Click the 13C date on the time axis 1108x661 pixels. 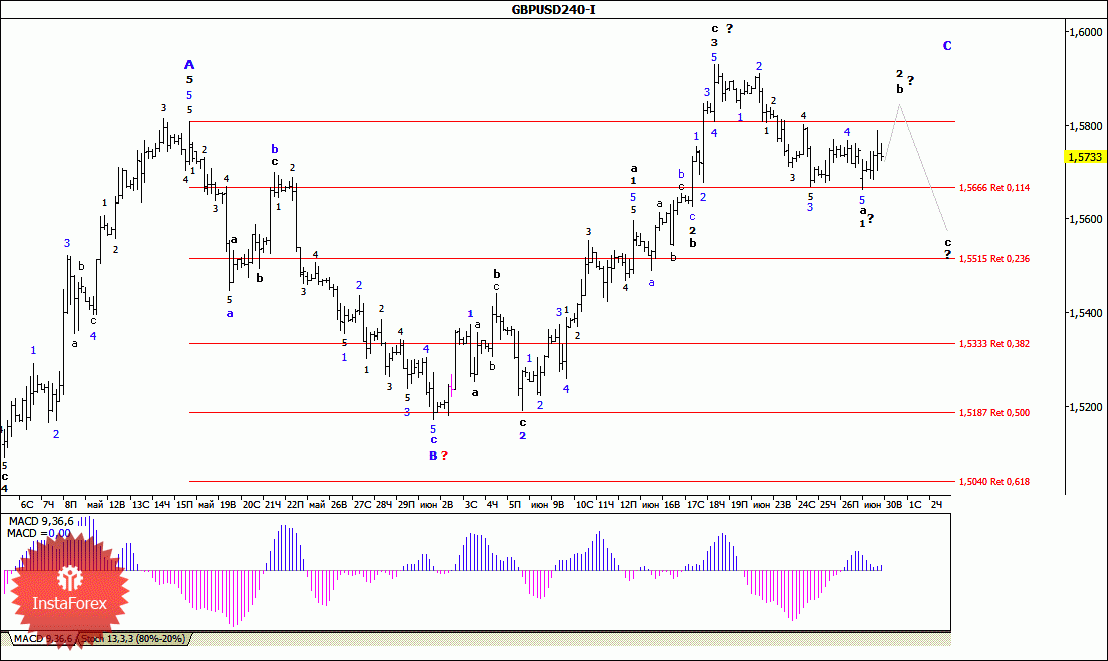pyautogui.click(x=141, y=504)
